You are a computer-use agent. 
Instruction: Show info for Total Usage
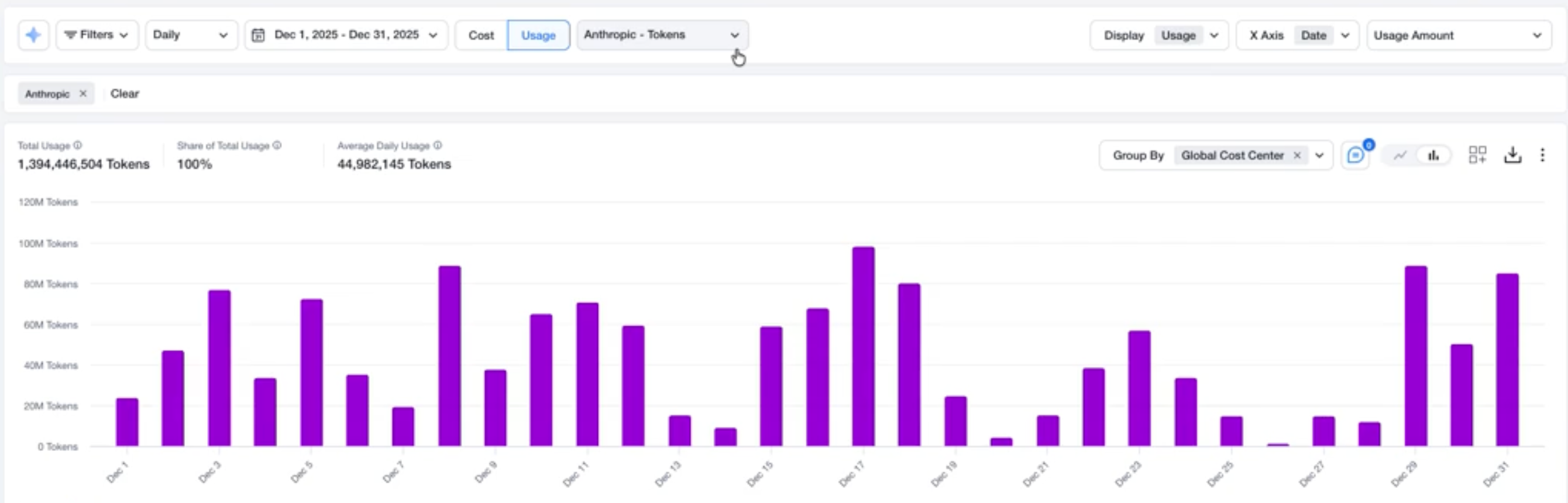(x=78, y=146)
